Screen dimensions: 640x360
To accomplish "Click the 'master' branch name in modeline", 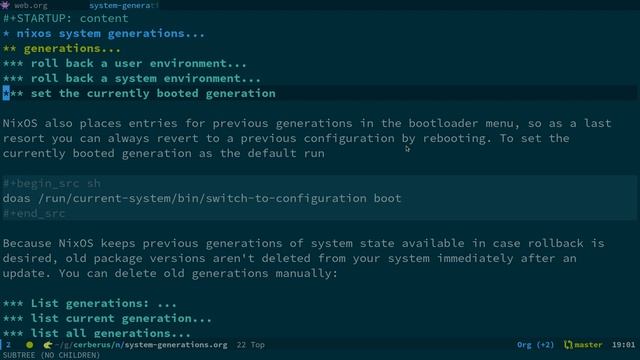I will click(588, 345).
